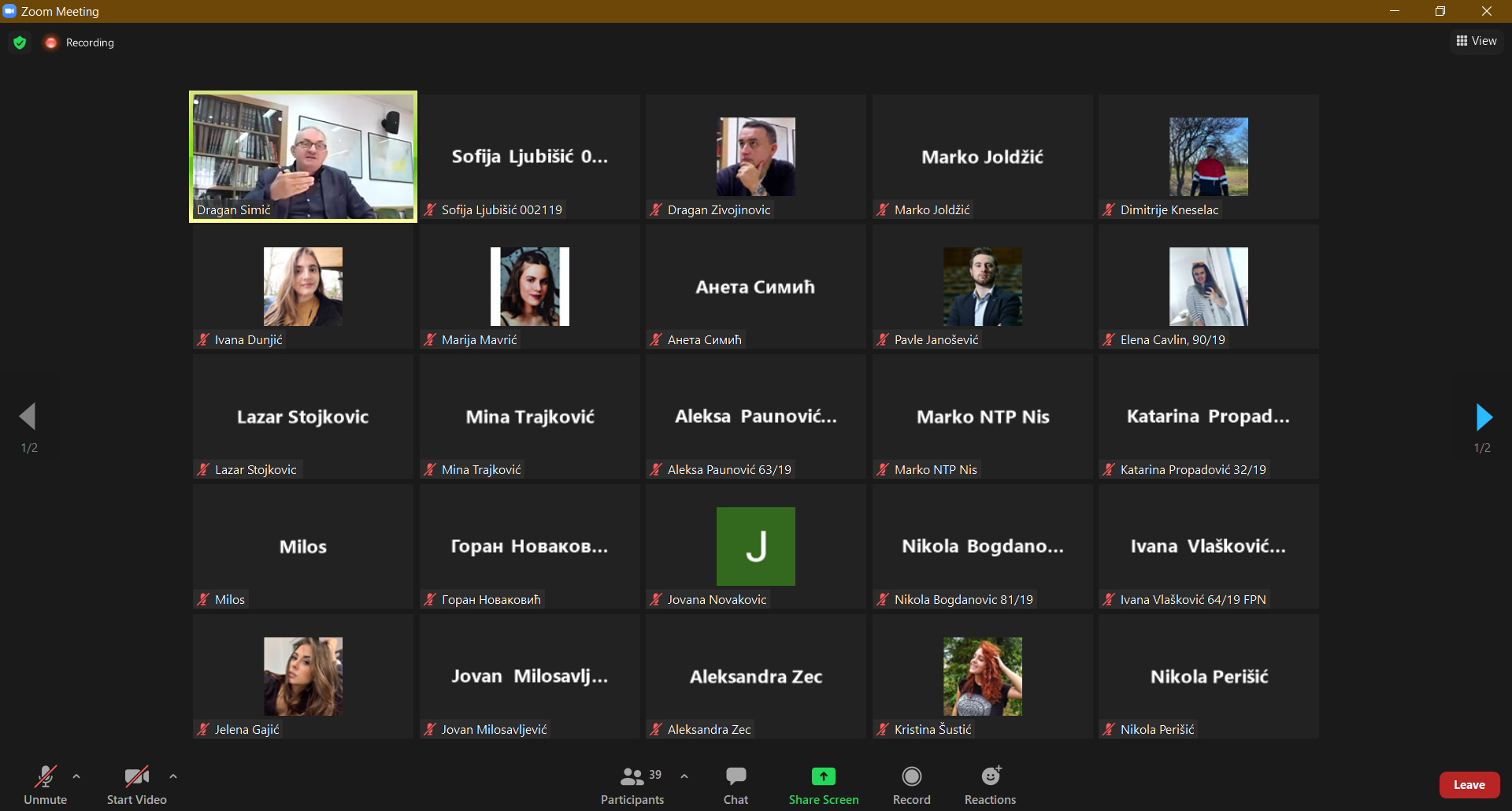This screenshot has height=811, width=1512.
Task: Click muted mic icon beside Katarina Propadović 32/19
Action: (1109, 469)
